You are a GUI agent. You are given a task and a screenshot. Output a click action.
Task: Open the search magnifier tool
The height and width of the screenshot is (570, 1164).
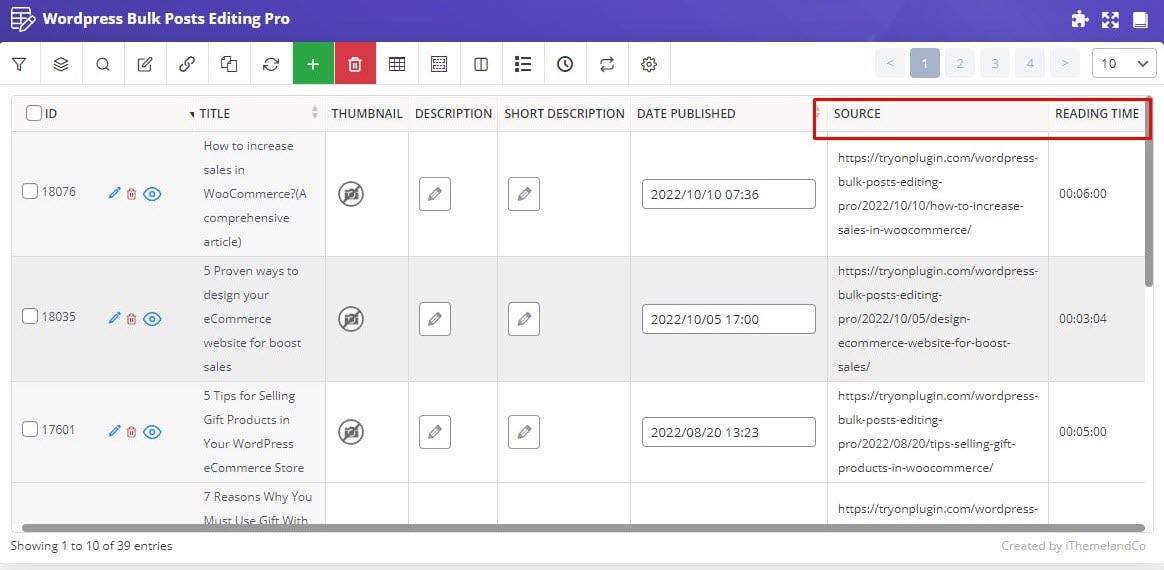pyautogui.click(x=103, y=64)
